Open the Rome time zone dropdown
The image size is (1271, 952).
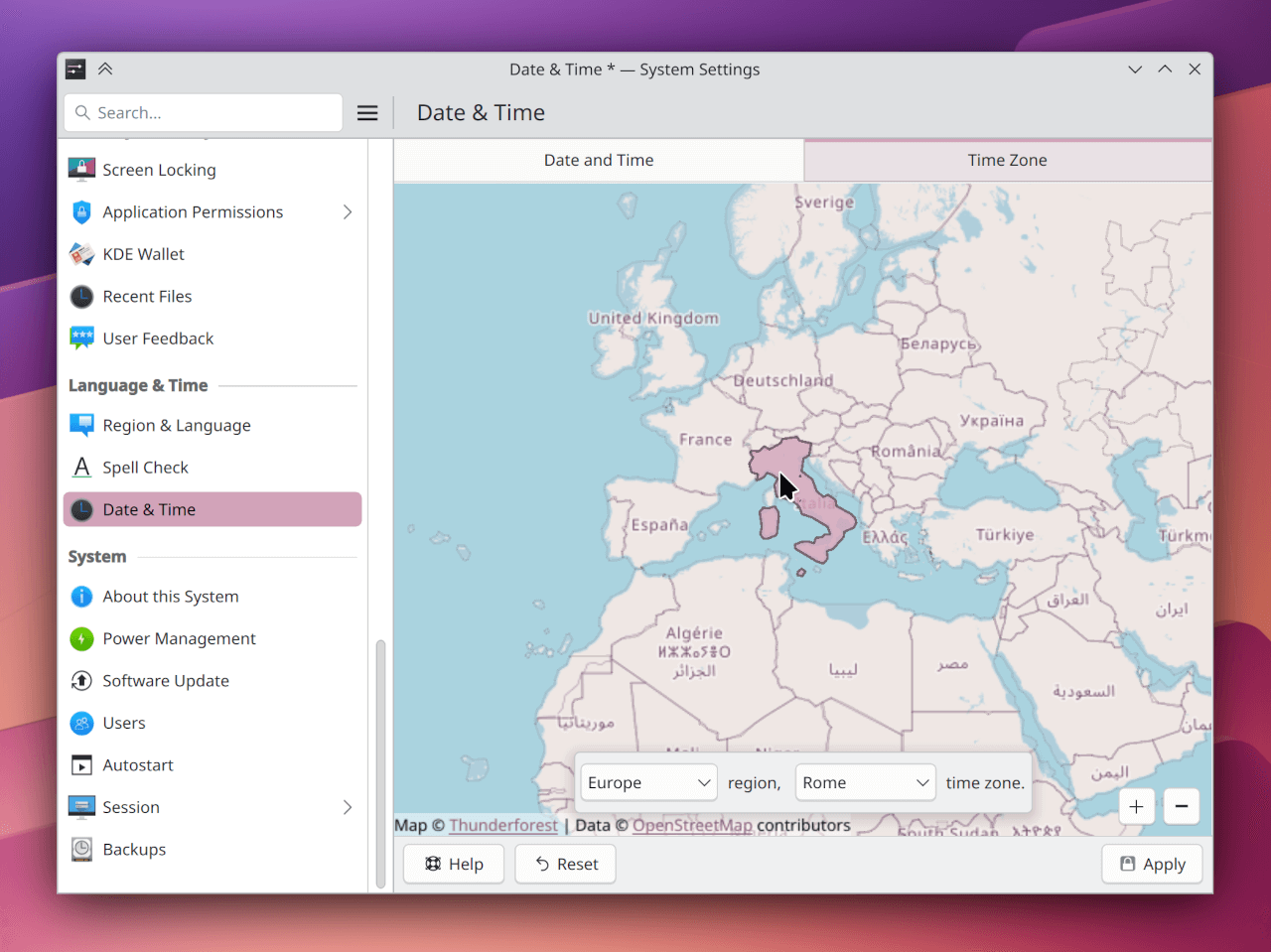coord(865,782)
